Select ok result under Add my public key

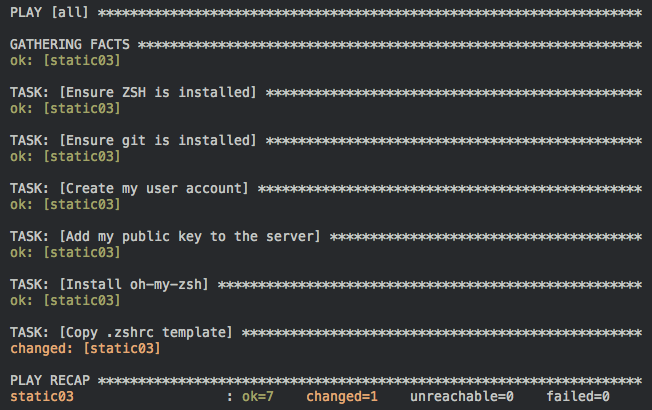click(65, 252)
